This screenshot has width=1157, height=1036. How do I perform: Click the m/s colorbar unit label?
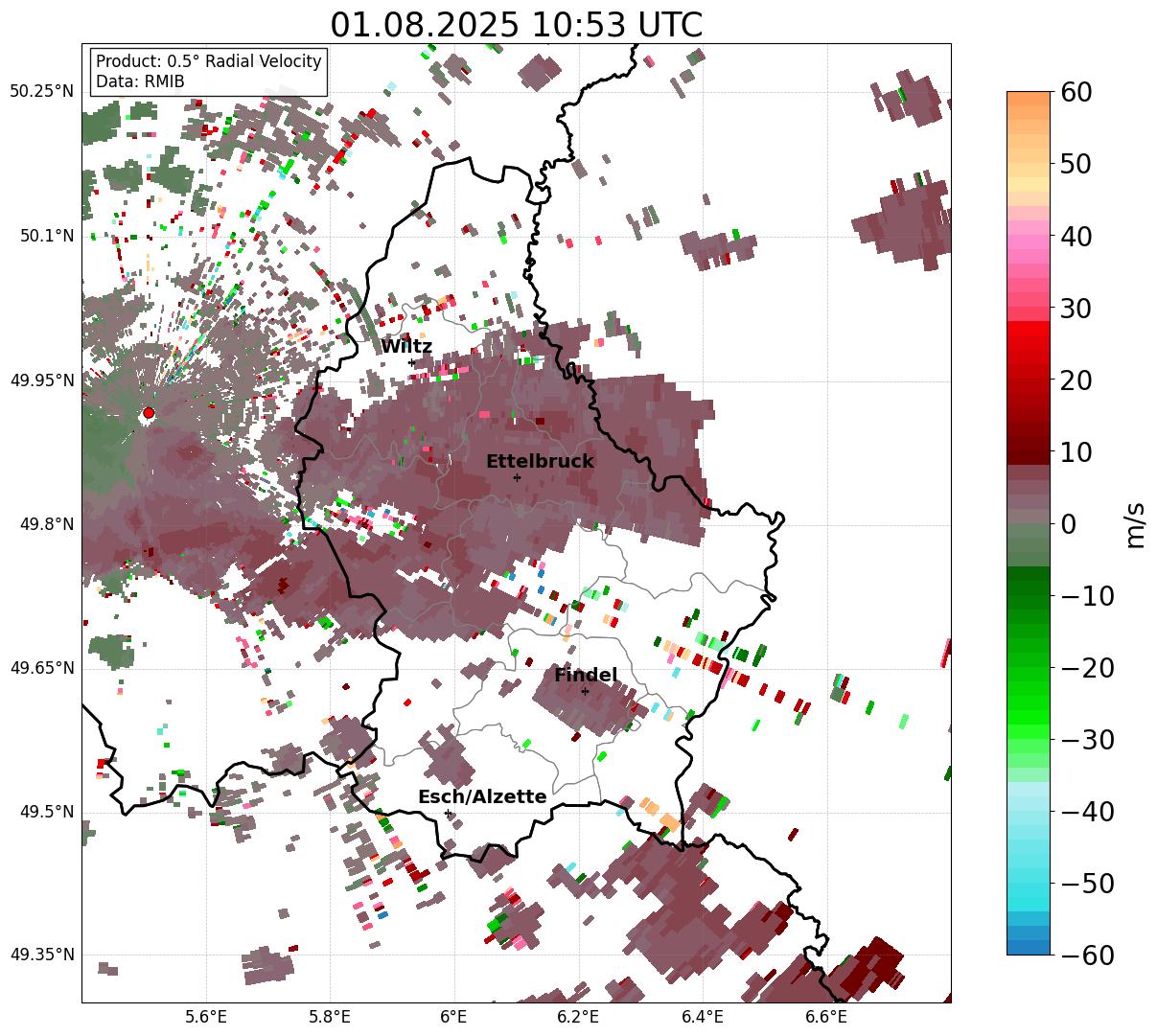[1135, 523]
